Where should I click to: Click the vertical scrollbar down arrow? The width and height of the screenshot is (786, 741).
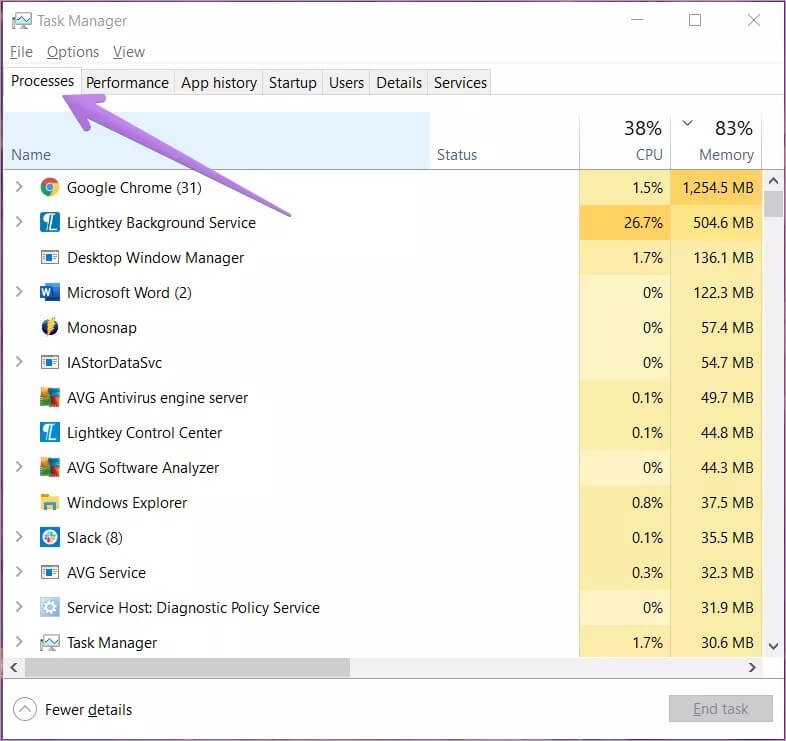pyautogui.click(x=773, y=646)
